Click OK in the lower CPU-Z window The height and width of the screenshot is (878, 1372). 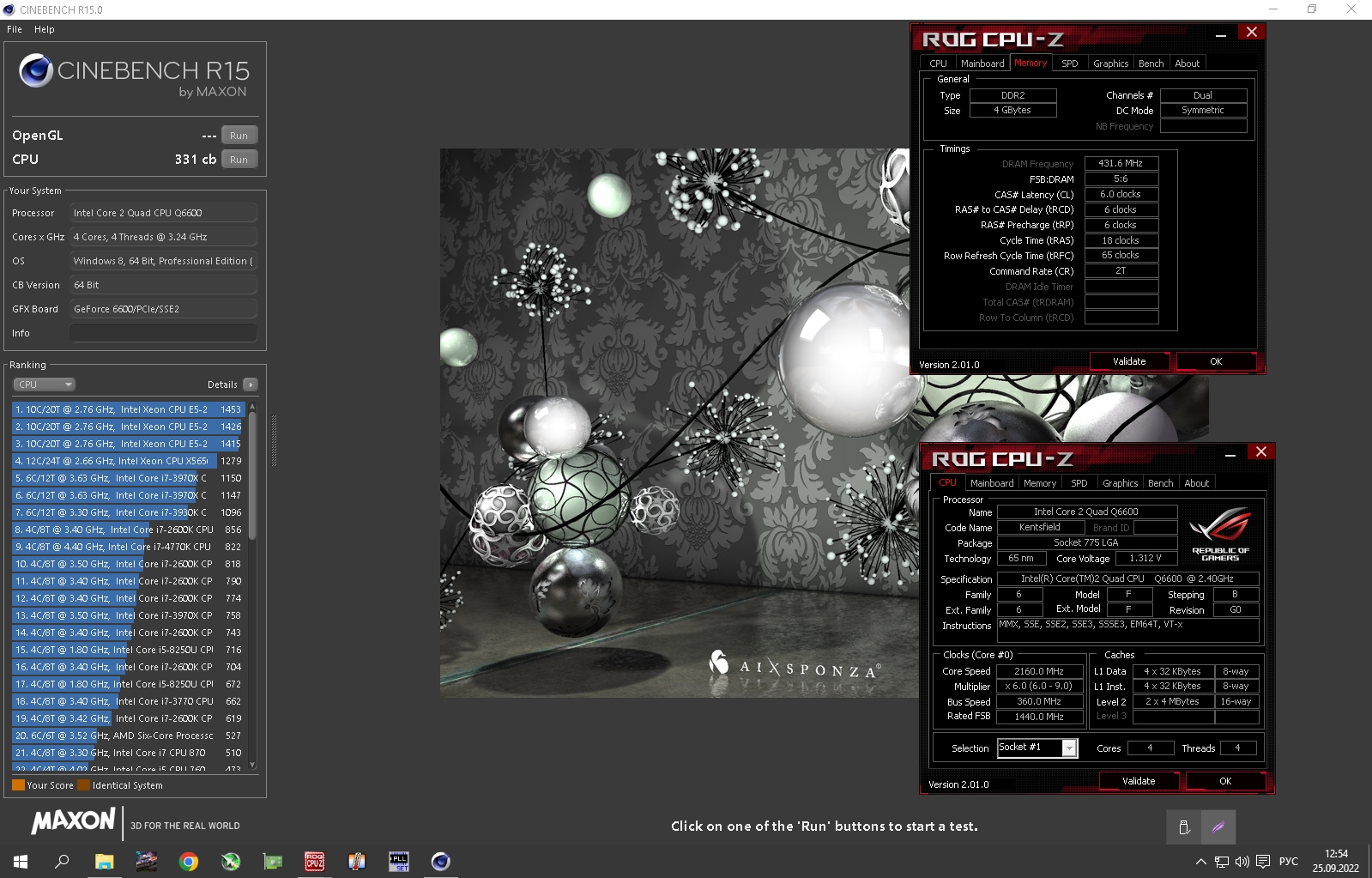point(1225,781)
